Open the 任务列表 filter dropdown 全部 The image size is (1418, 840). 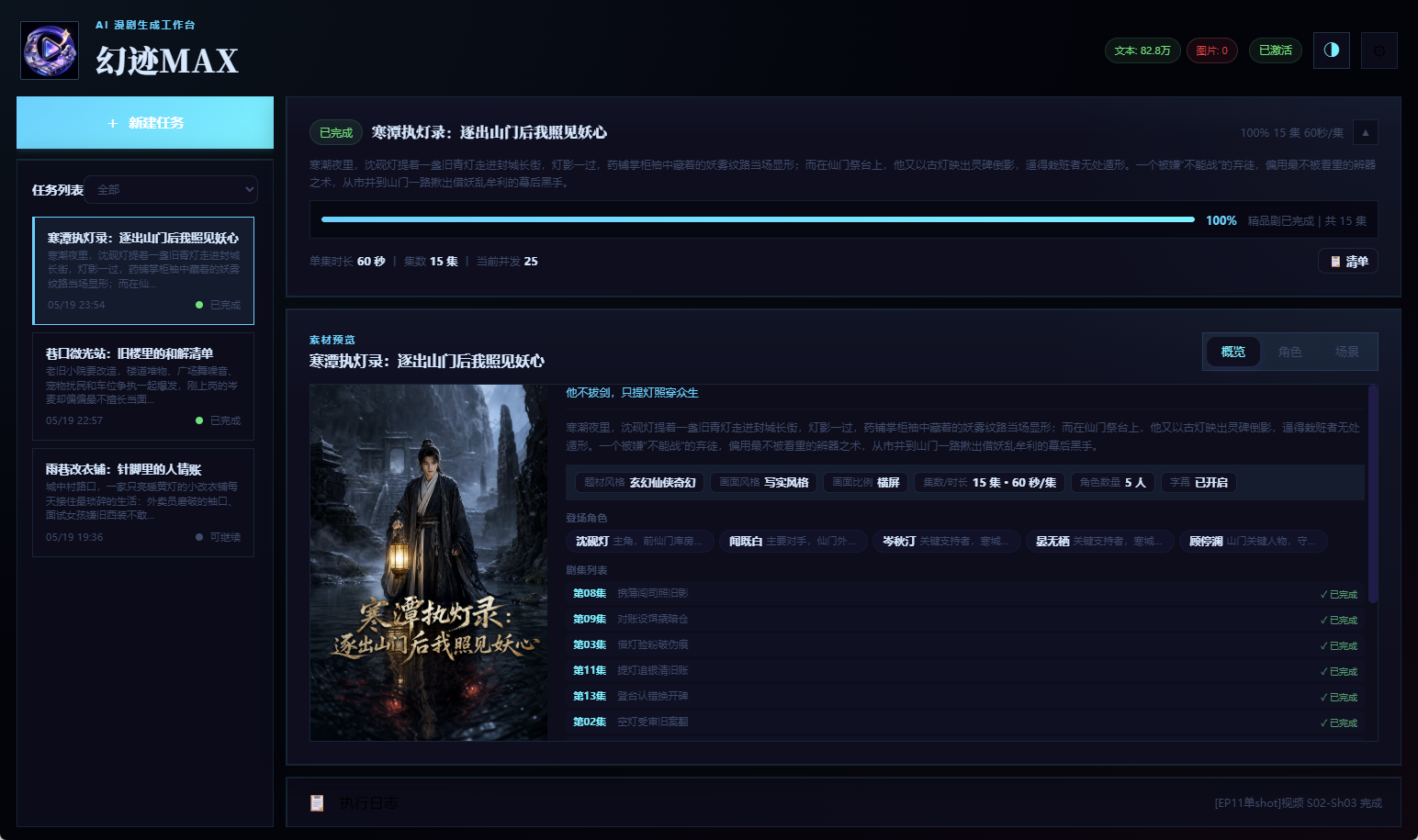pos(171,189)
